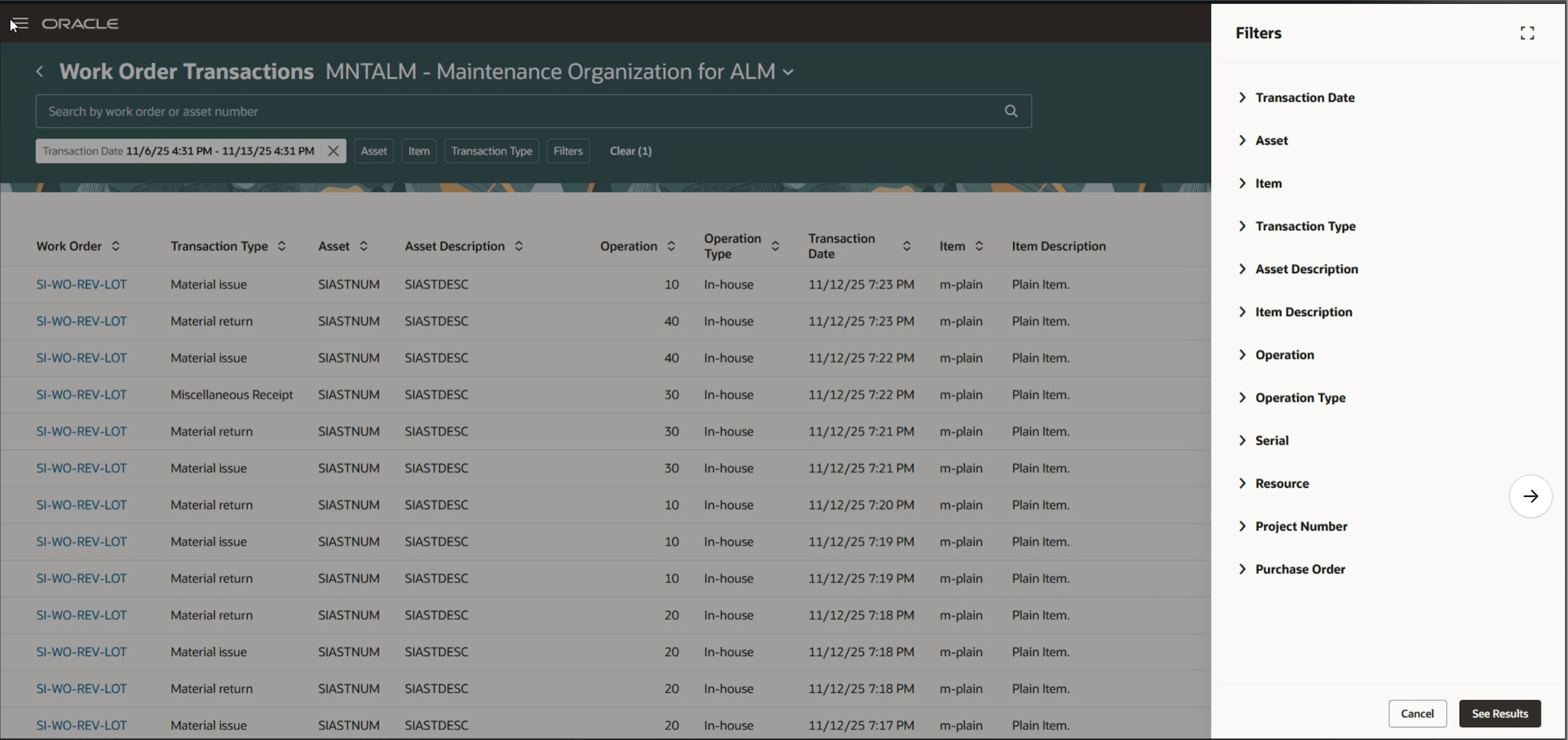Expand the Filters panel to full screen

pos(1528,33)
